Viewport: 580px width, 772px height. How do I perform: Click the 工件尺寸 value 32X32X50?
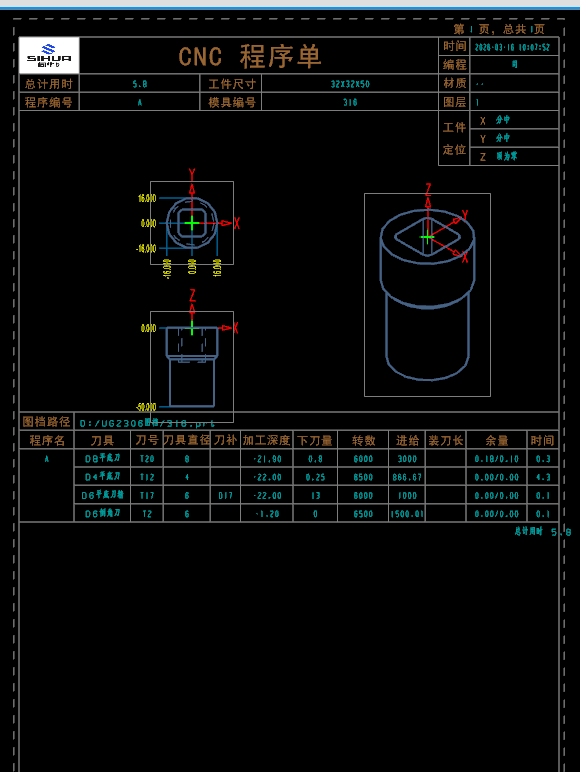[x=350, y=84]
